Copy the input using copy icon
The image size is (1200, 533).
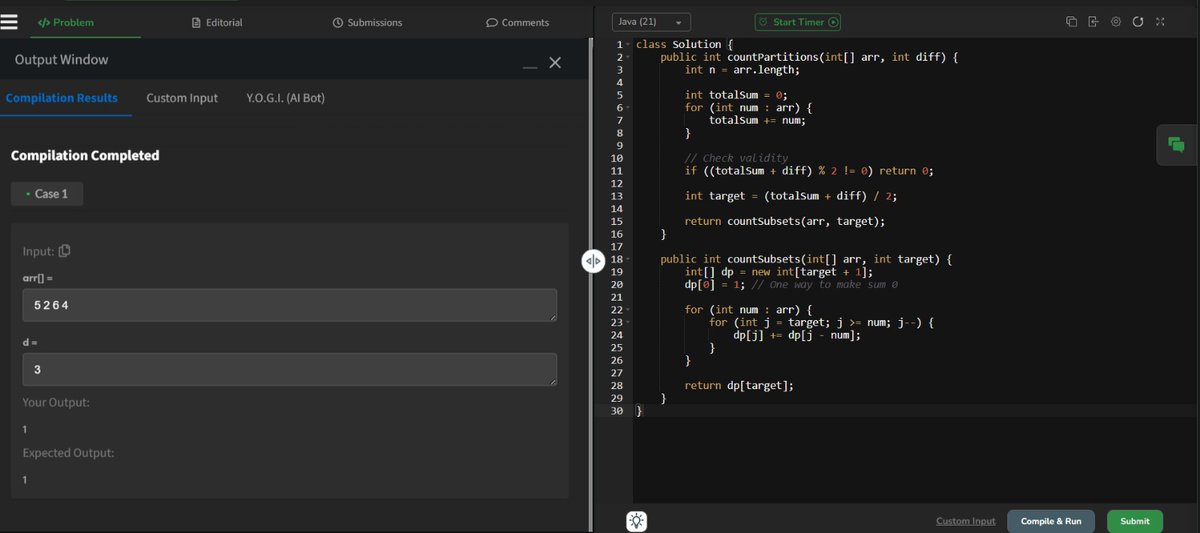(x=65, y=251)
